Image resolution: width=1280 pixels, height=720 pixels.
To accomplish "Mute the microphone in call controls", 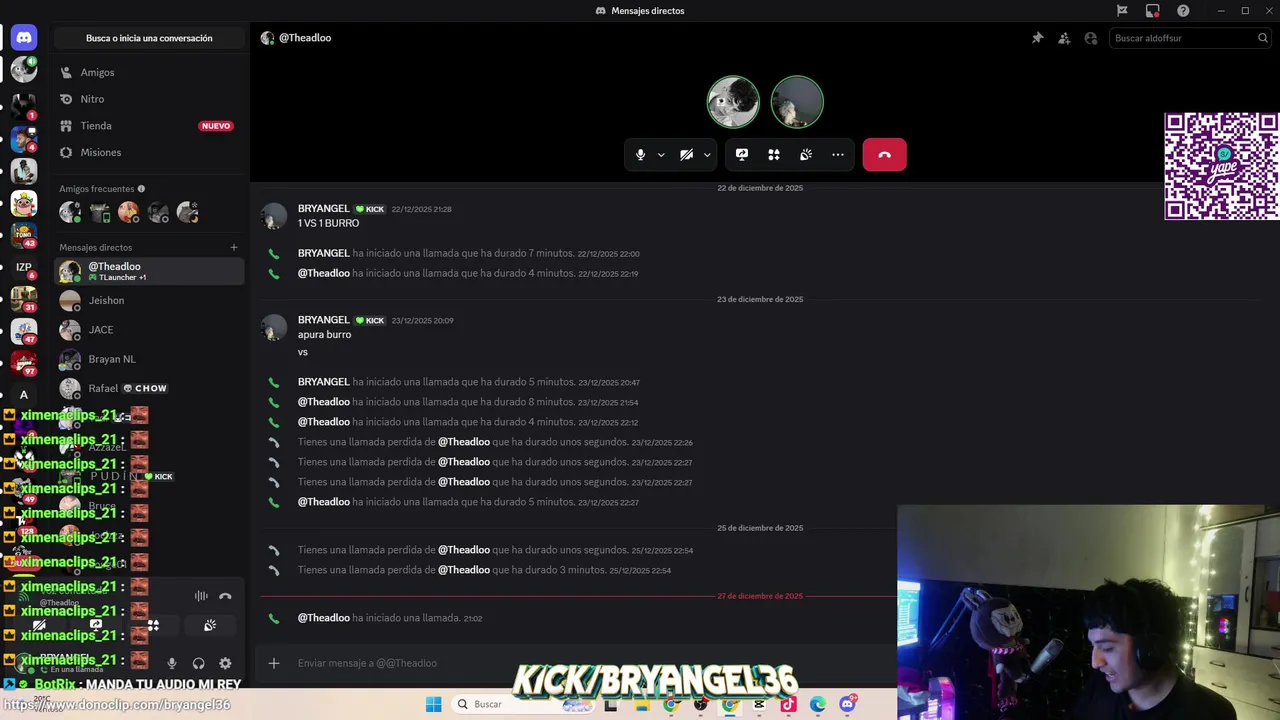I will 640,155.
